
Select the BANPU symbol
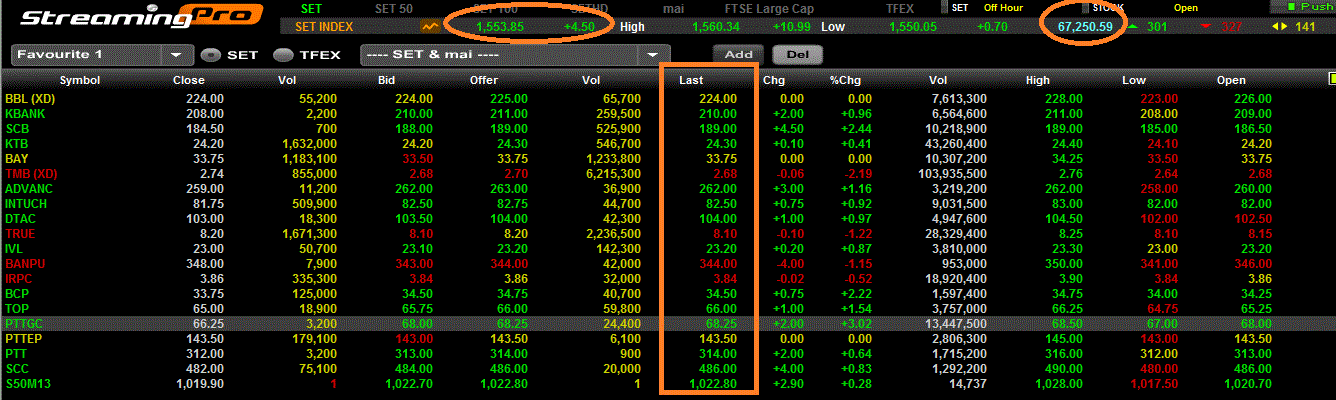(26, 264)
